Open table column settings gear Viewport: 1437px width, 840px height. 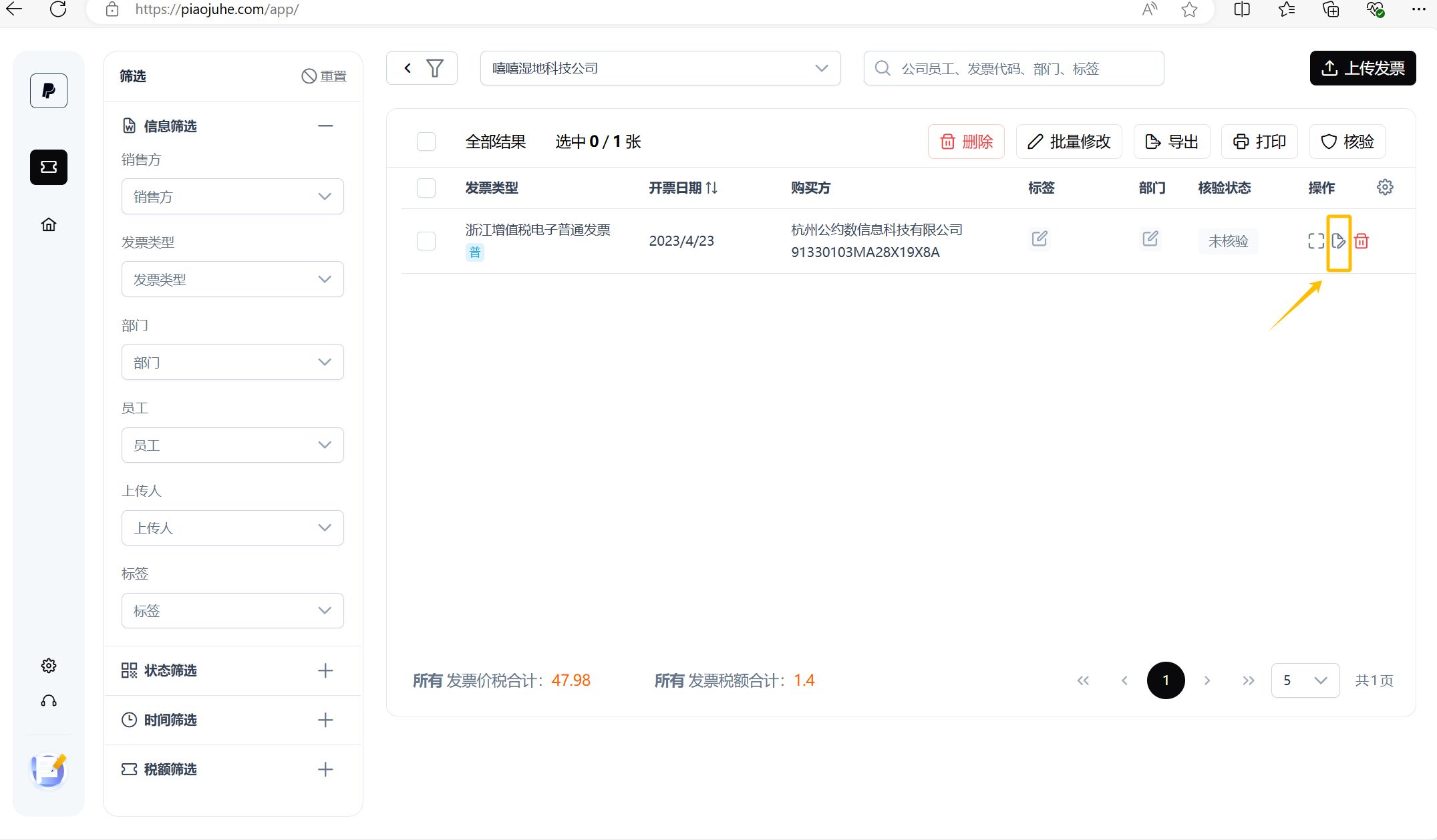(1385, 187)
